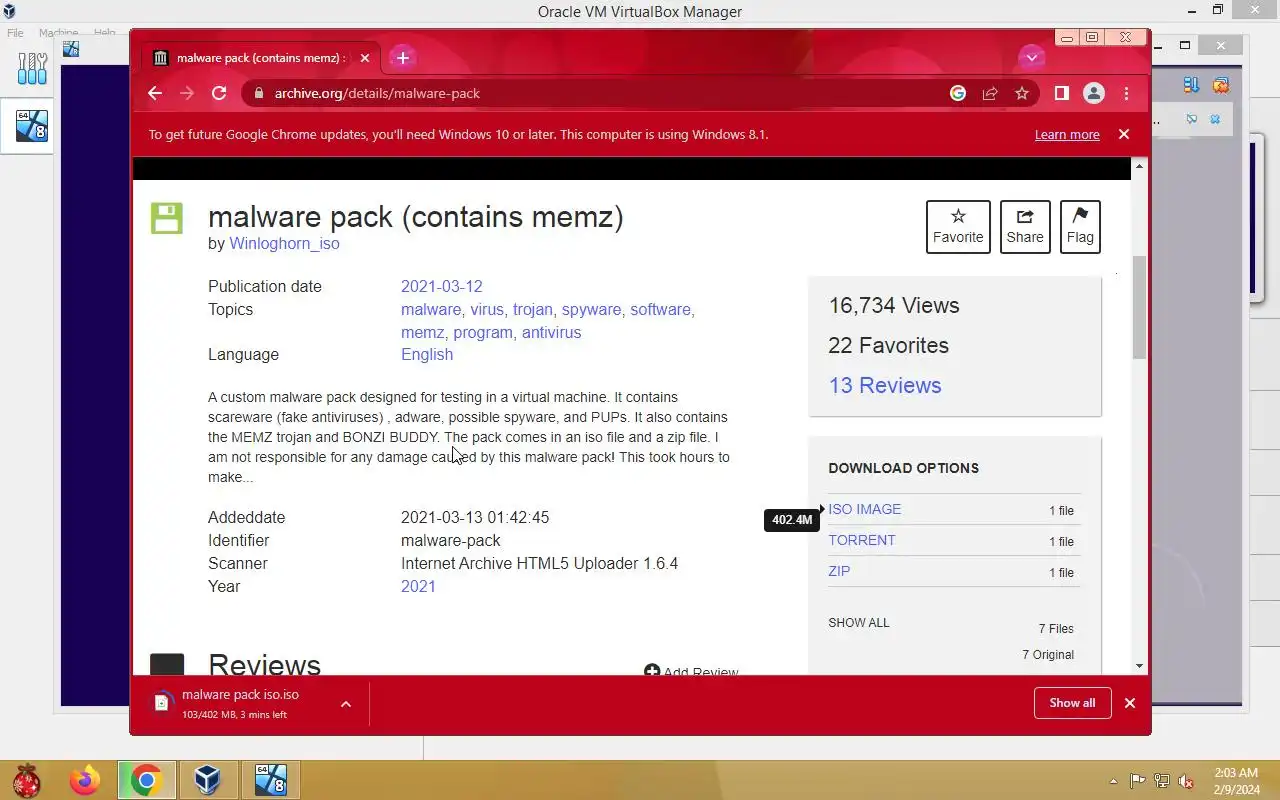The width and height of the screenshot is (1280, 800).
Task: Open the spyware topic link
Action: tap(591, 310)
